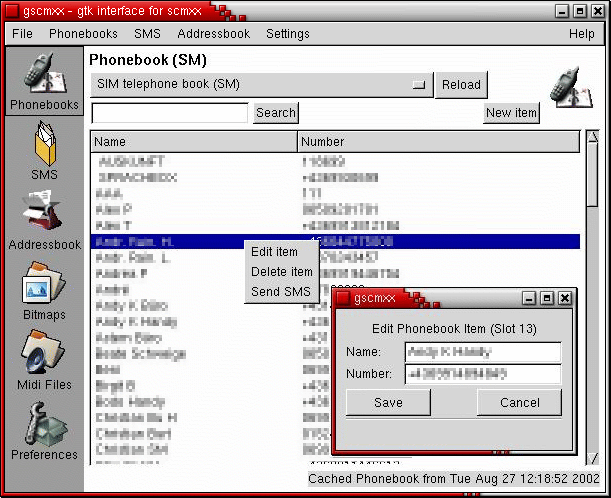
Task: Choose Delete item from context menu
Action: (x=281, y=272)
